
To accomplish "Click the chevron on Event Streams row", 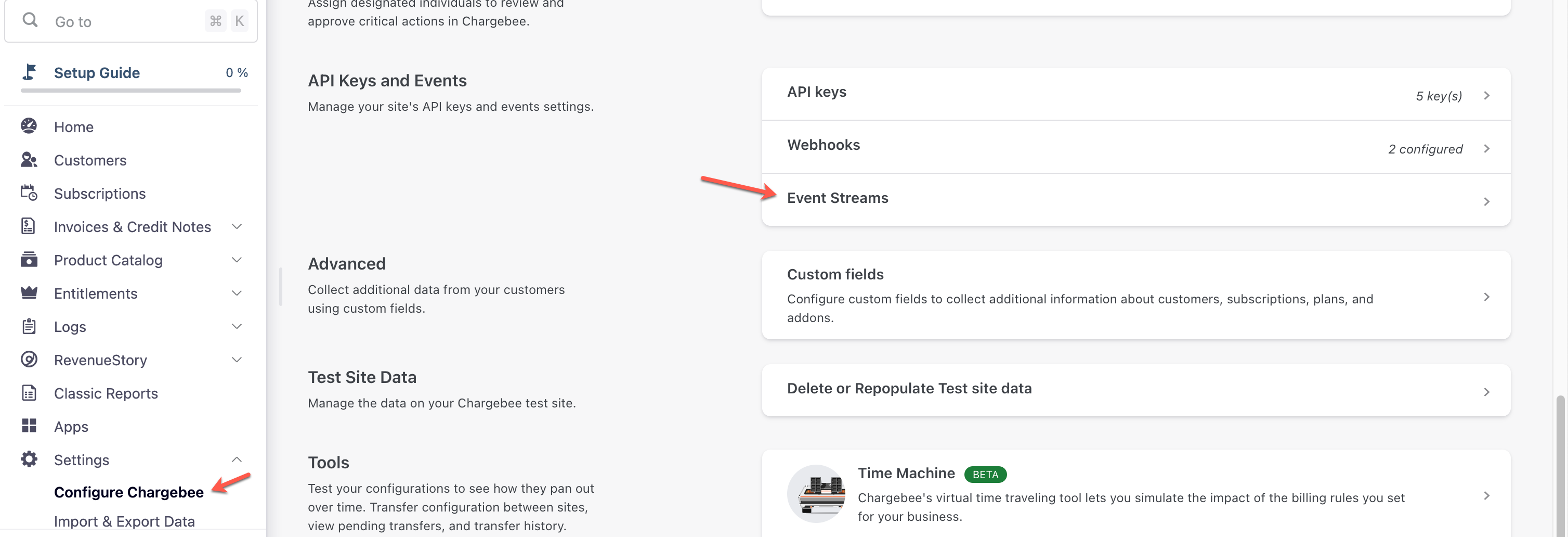I will [1486, 202].
